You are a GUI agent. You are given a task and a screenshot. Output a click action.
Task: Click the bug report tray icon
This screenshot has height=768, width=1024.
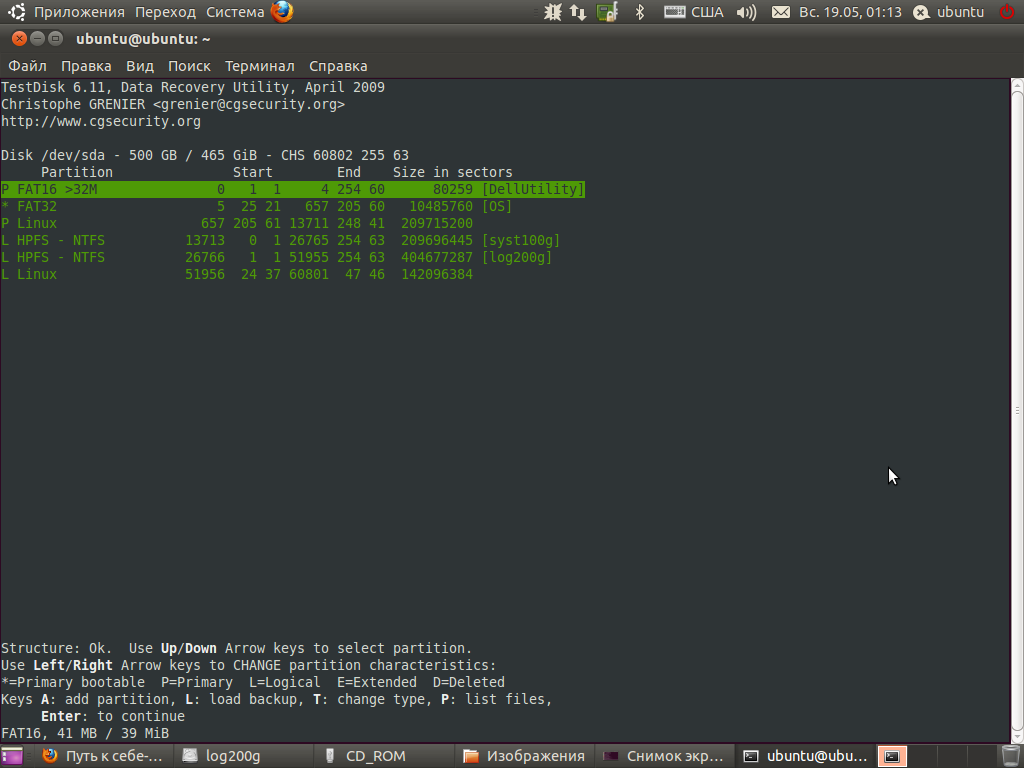click(553, 12)
